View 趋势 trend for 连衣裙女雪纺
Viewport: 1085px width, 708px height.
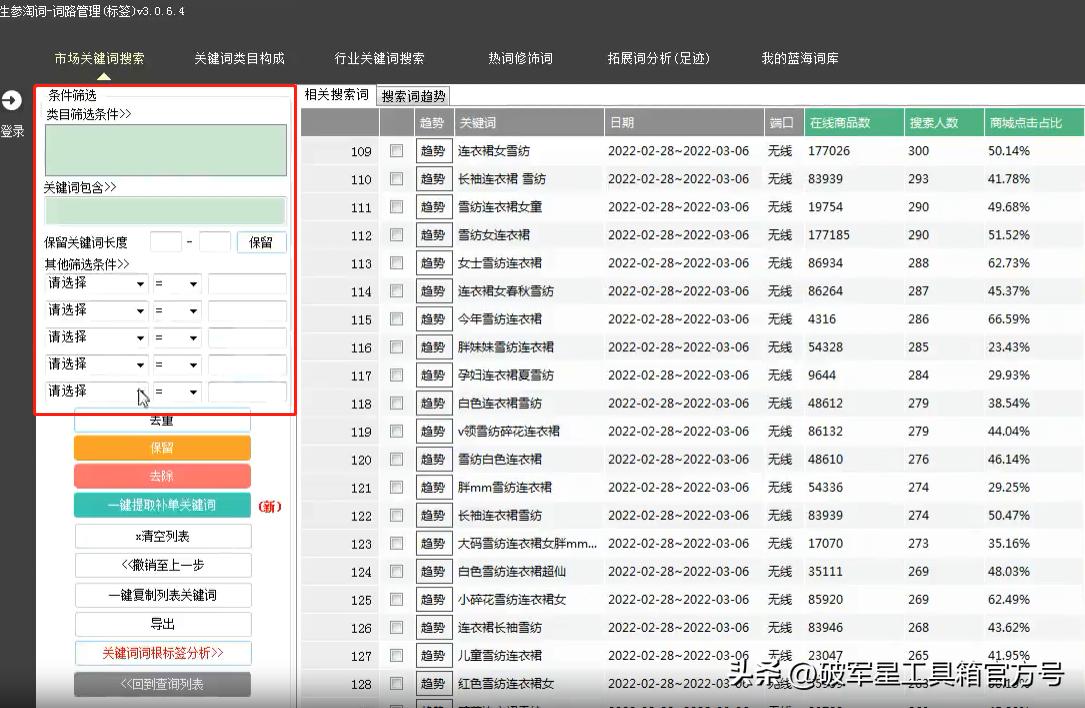tap(434, 151)
